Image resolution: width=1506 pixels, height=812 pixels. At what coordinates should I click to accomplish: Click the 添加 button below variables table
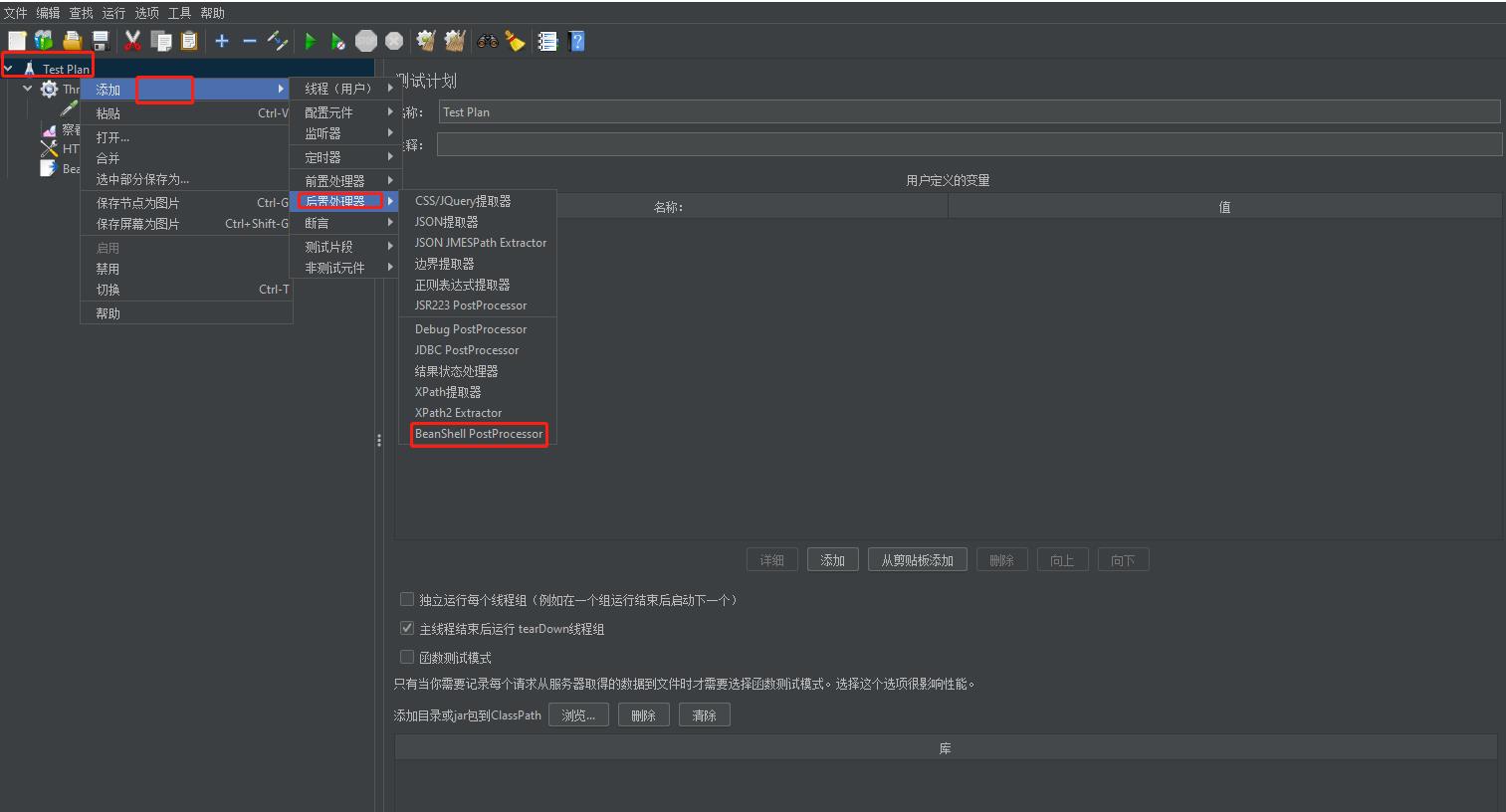[x=833, y=560]
